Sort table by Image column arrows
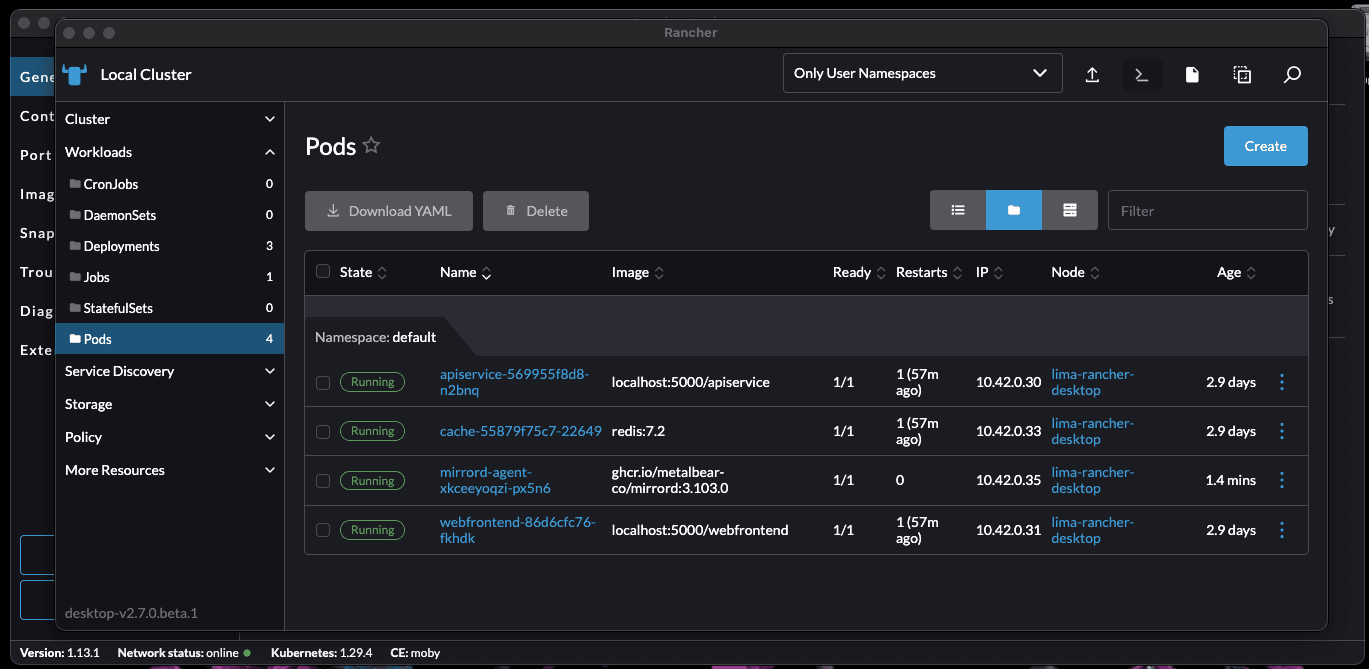 click(x=659, y=272)
